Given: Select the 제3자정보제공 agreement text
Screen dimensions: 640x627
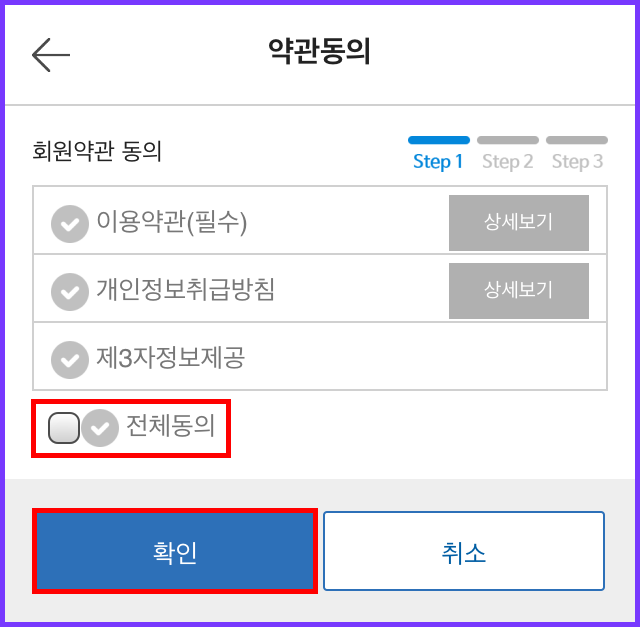Looking at the screenshot, I should pyautogui.click(x=170, y=357).
